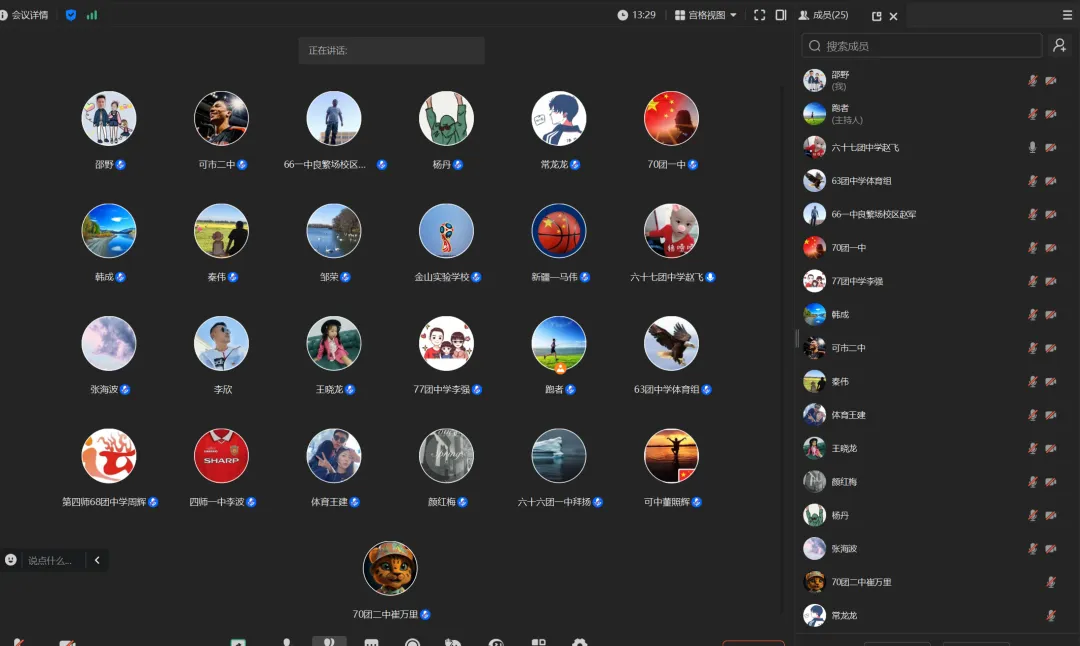Open the emoji picker in chat bar
Viewport: 1080px width, 646px height.
(x=10, y=560)
